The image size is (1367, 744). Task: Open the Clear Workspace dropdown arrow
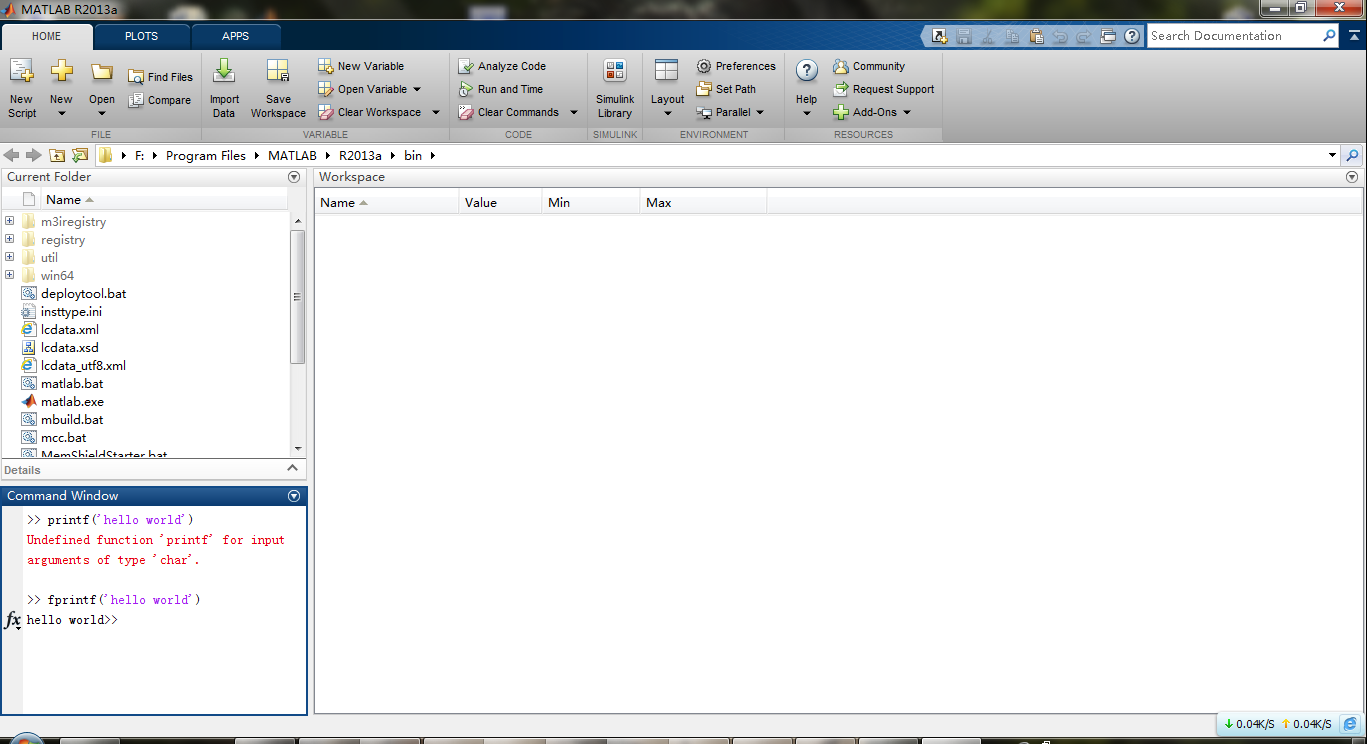pyautogui.click(x=436, y=112)
